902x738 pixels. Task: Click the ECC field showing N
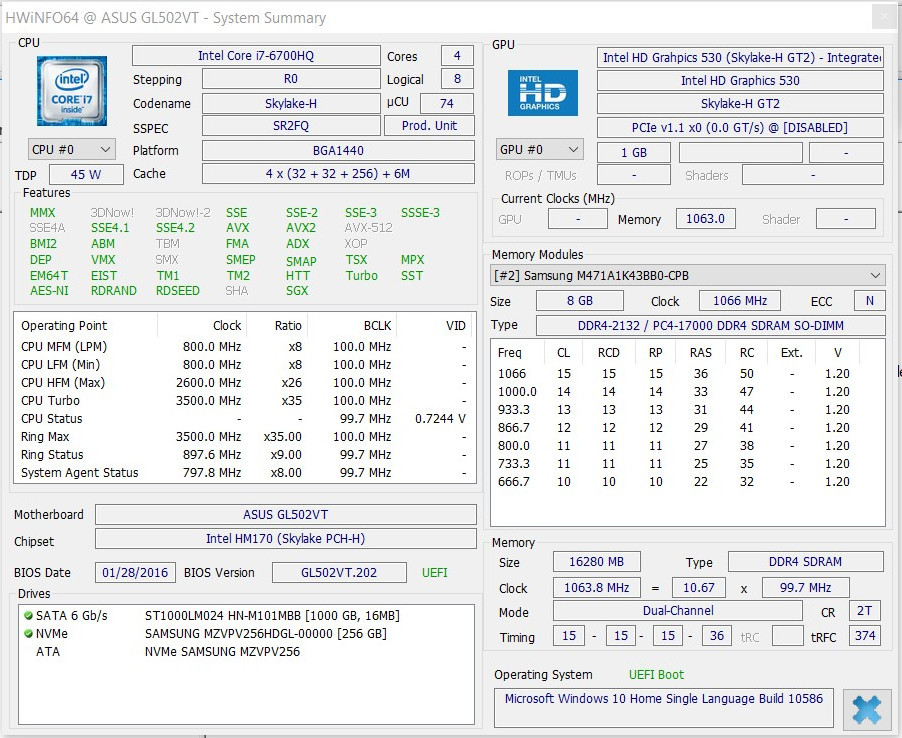pyautogui.click(x=869, y=301)
